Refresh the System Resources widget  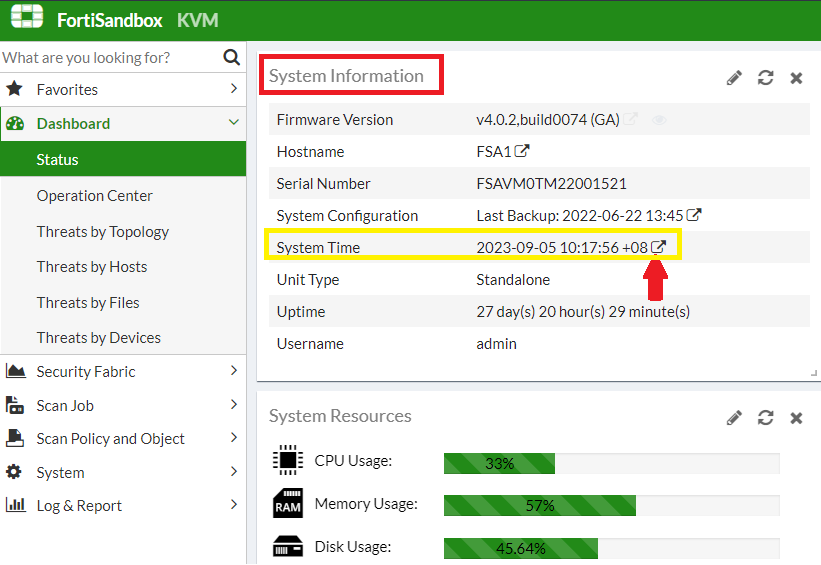765,418
